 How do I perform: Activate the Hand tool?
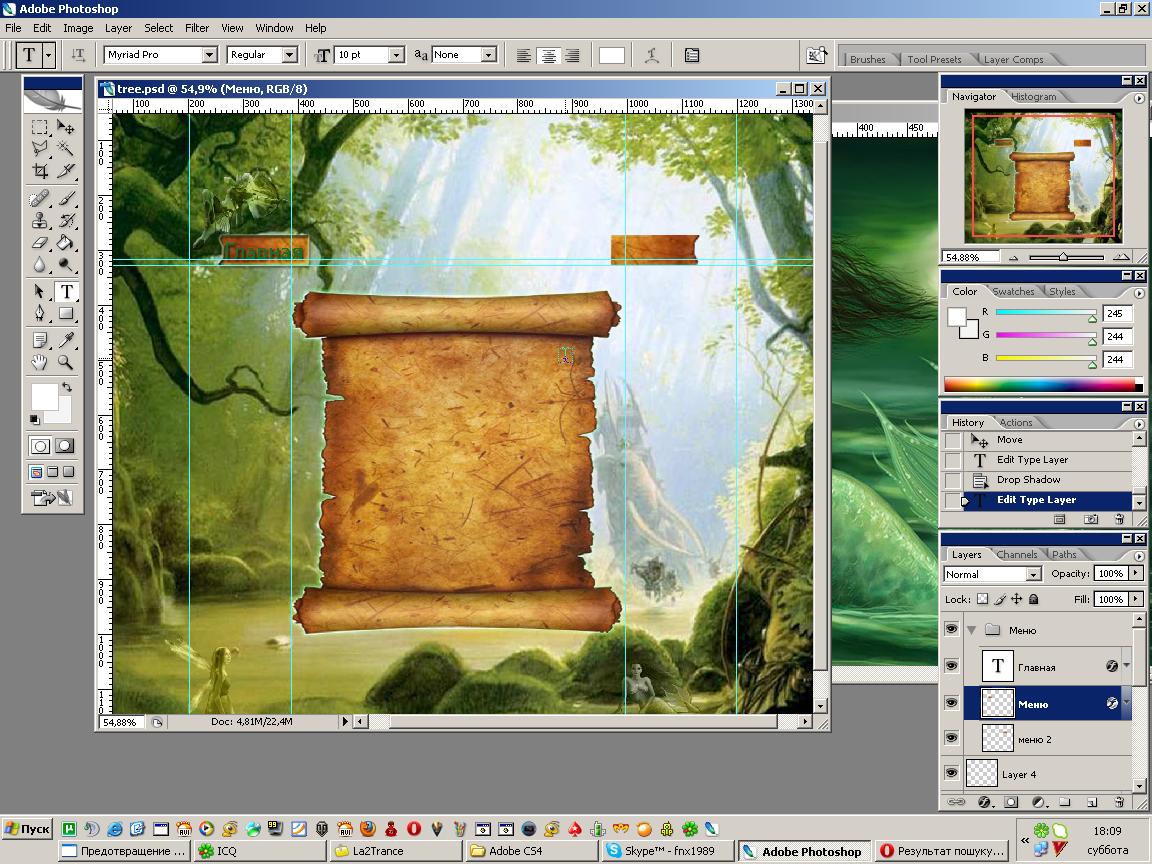(x=40, y=362)
